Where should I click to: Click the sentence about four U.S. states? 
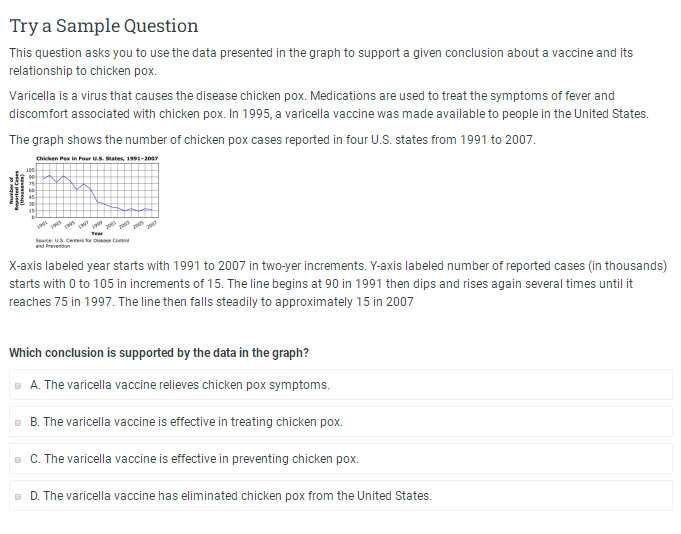[x=272, y=140]
